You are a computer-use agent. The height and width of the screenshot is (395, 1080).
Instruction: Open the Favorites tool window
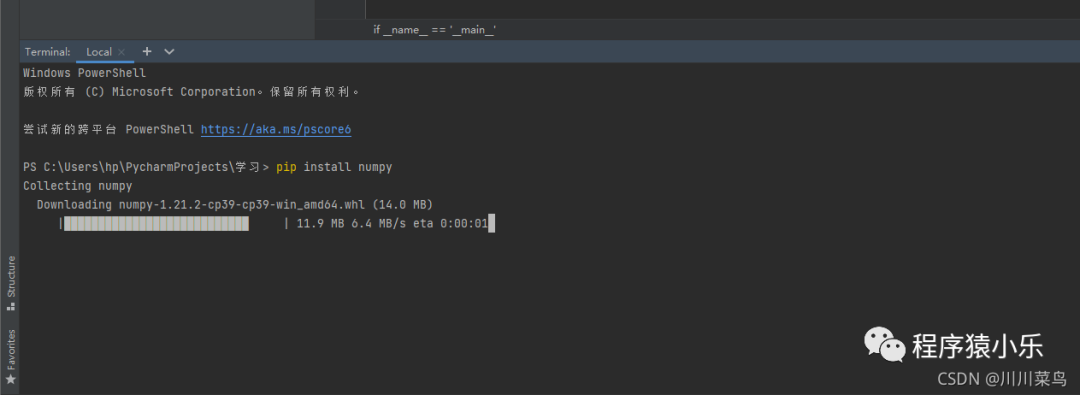coord(10,356)
